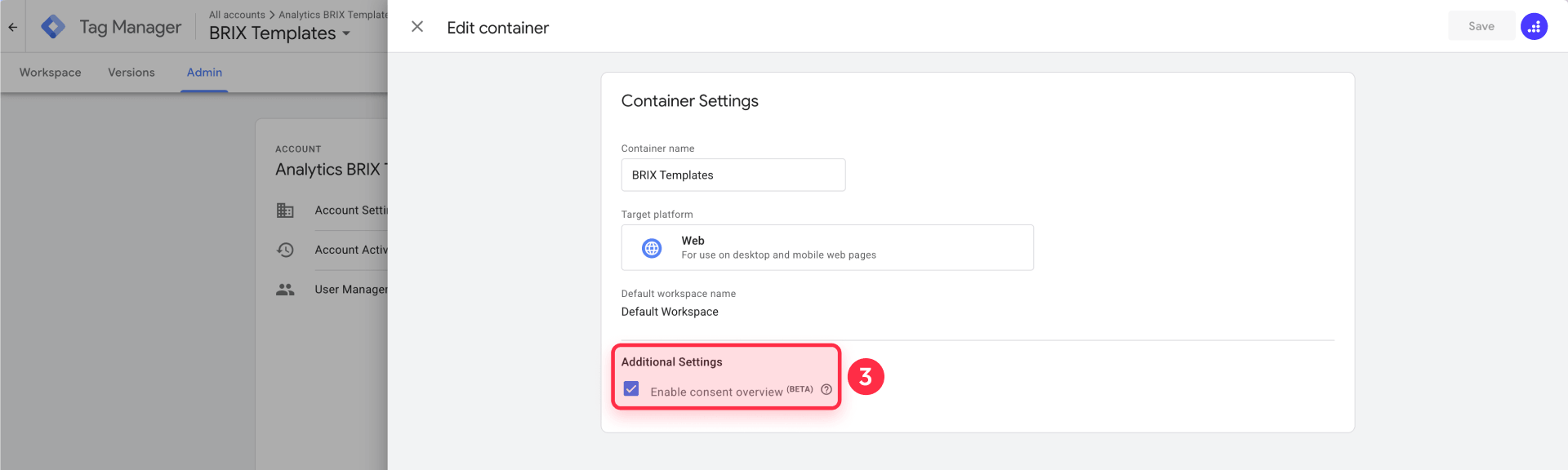Viewport: 1568px width, 470px height.
Task: Click the back arrow in Tag Manager header
Action: pyautogui.click(x=13, y=27)
